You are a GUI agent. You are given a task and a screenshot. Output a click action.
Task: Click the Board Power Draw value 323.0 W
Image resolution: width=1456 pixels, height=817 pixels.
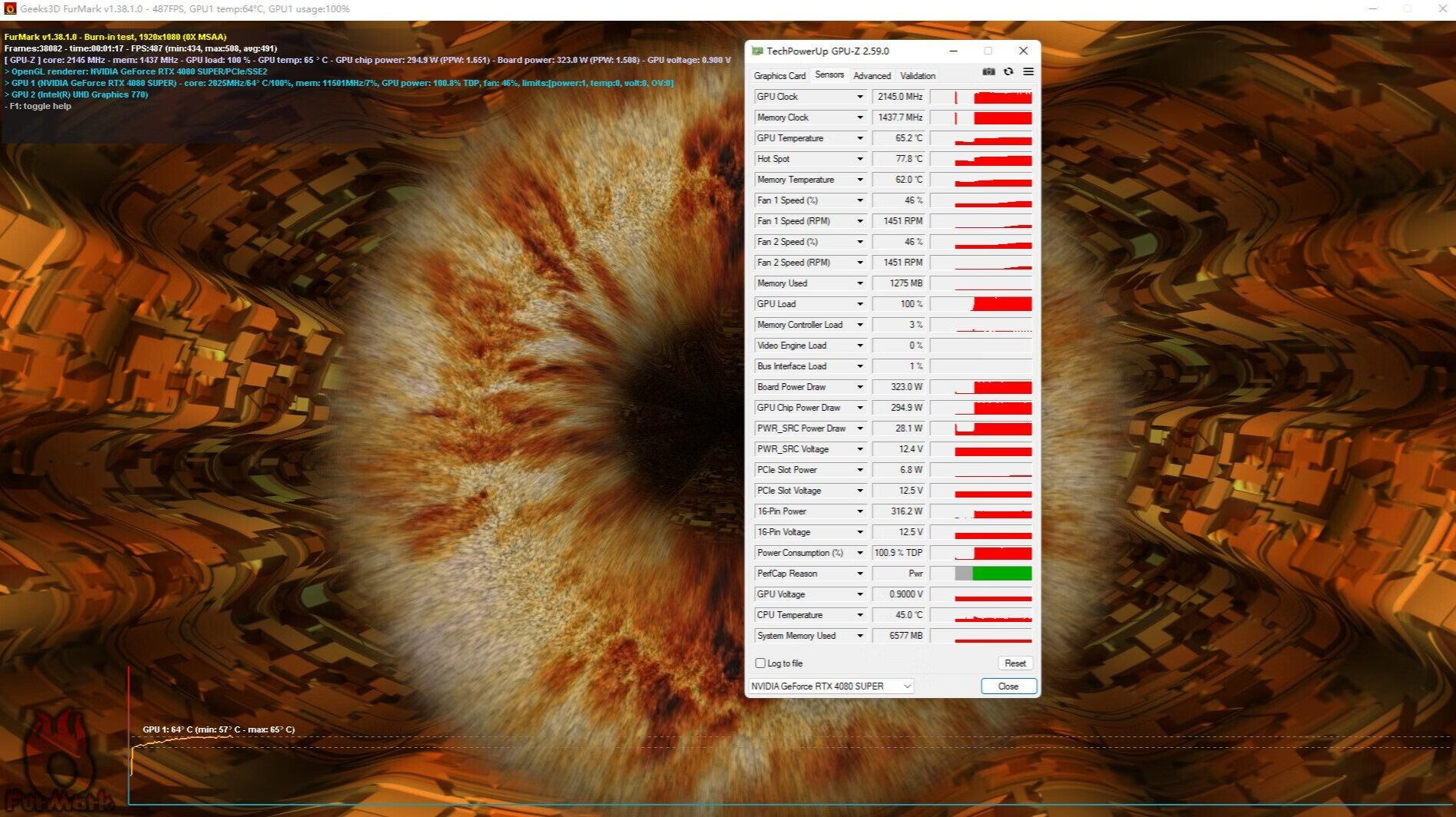(x=899, y=387)
